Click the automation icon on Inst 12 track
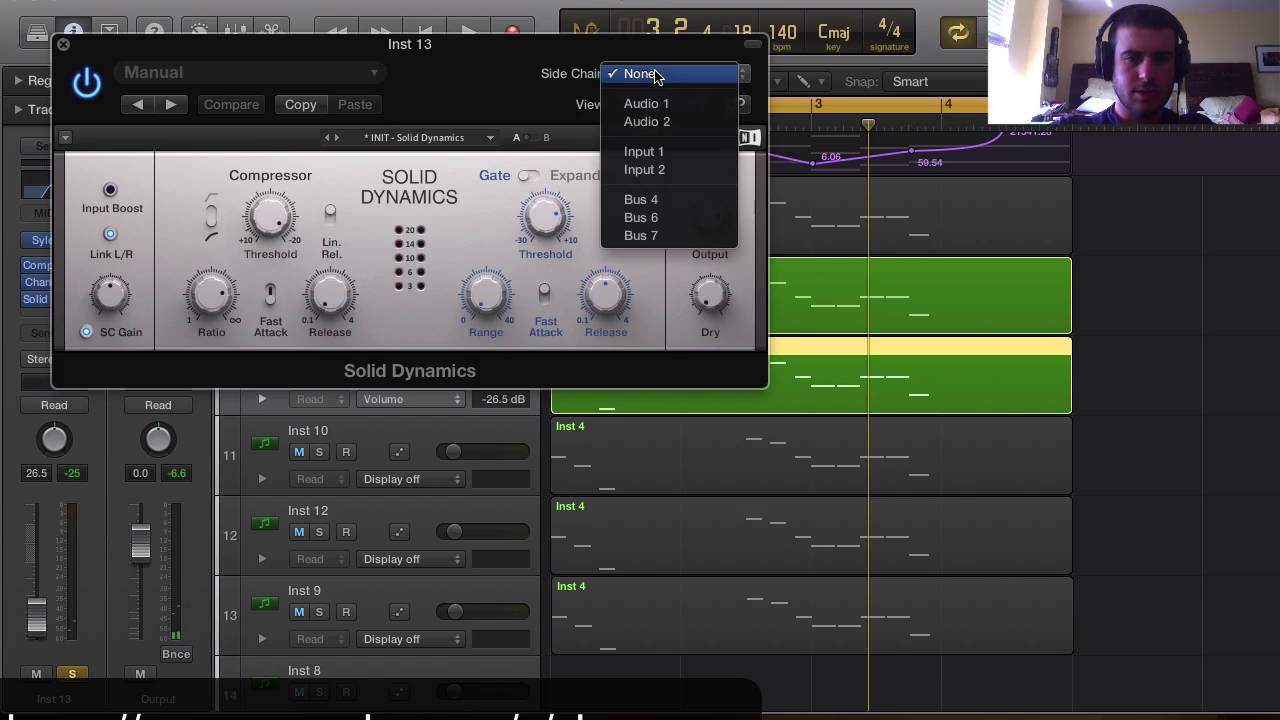 (398, 532)
